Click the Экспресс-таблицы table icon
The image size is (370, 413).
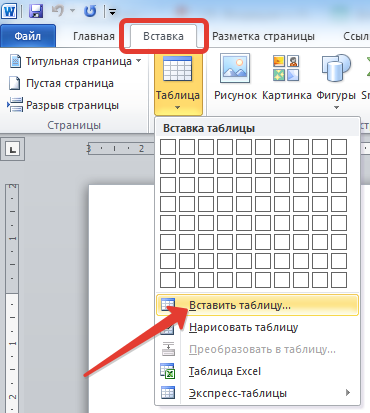click(168, 393)
